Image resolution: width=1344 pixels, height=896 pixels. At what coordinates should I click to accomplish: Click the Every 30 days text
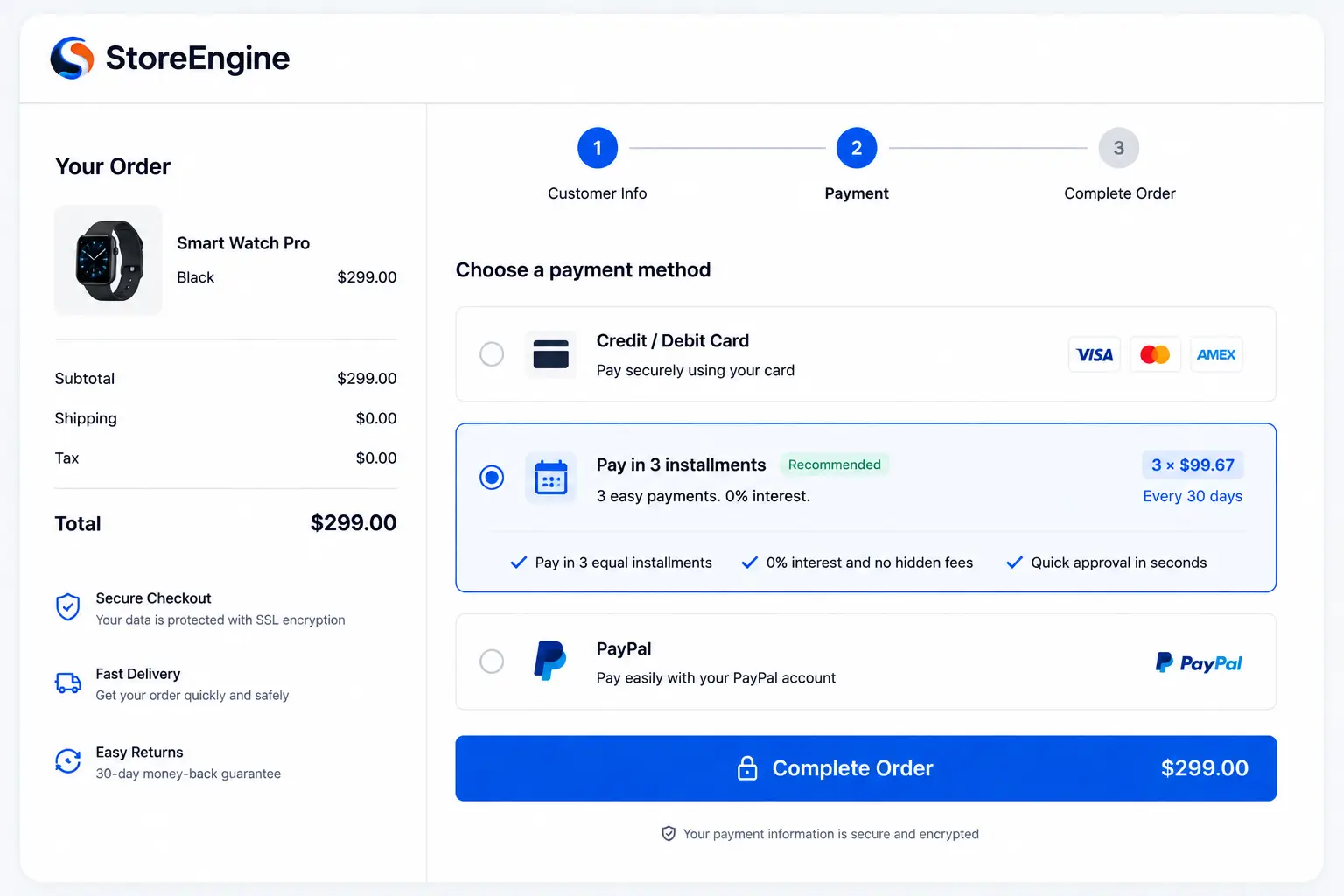pyautogui.click(x=1193, y=496)
